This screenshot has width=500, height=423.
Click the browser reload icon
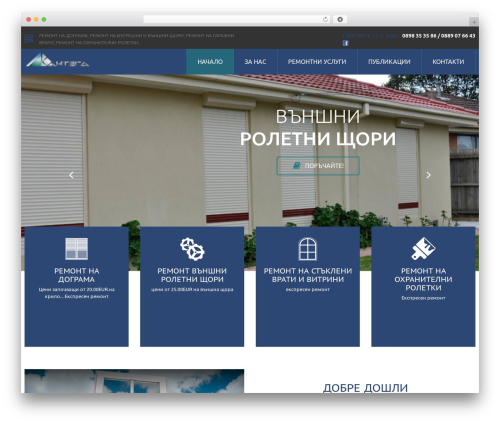pyautogui.click(x=325, y=20)
